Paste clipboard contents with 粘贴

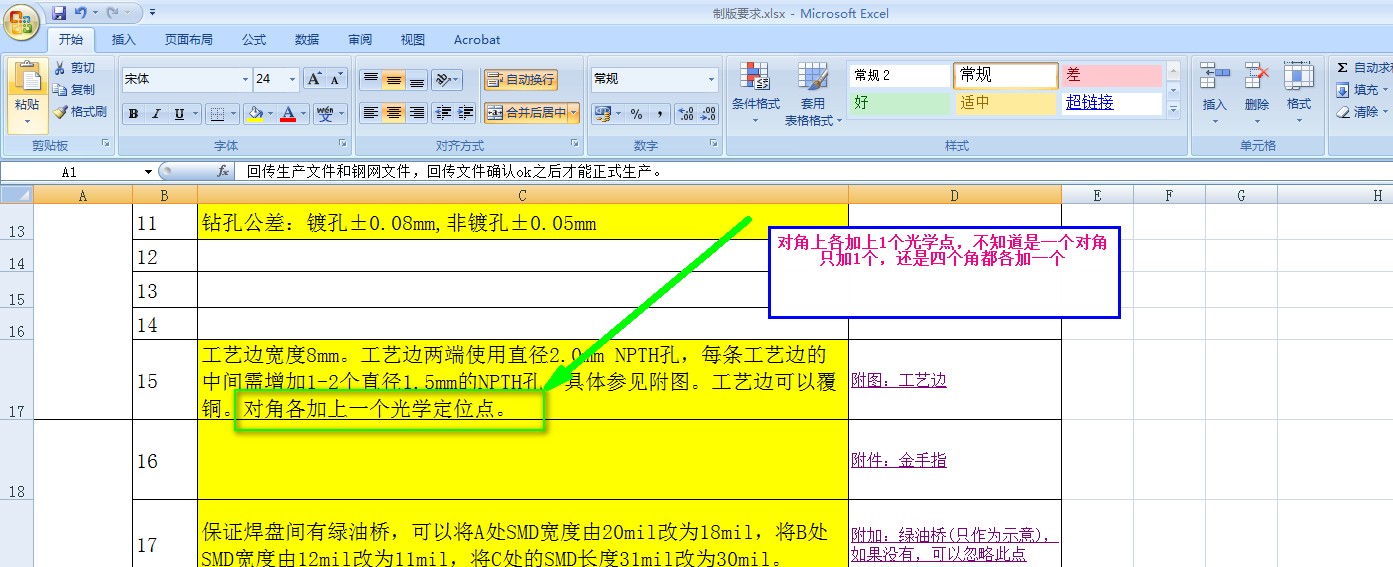pos(27,96)
